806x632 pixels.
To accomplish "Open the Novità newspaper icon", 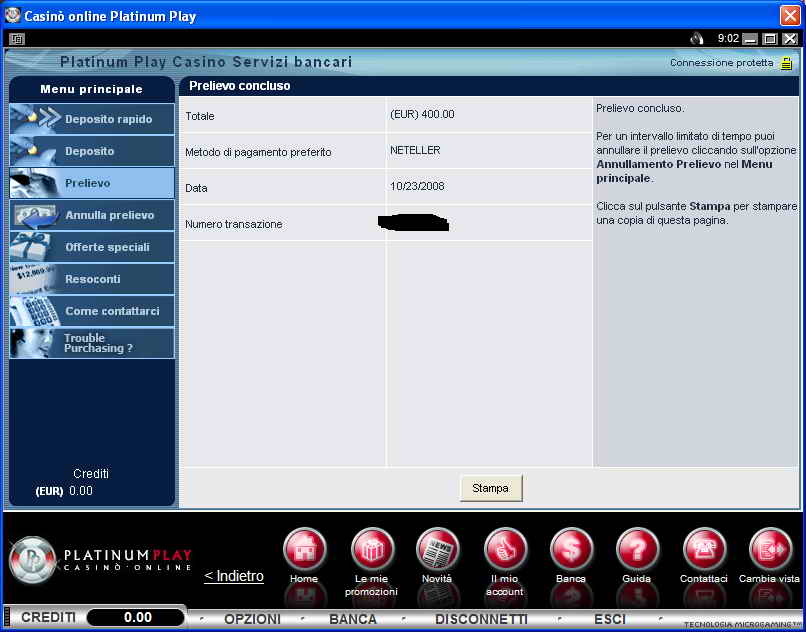I will 438,549.
